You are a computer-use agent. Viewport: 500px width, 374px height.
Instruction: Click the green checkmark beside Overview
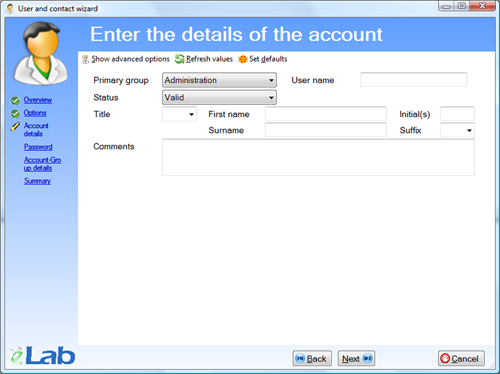click(15, 100)
